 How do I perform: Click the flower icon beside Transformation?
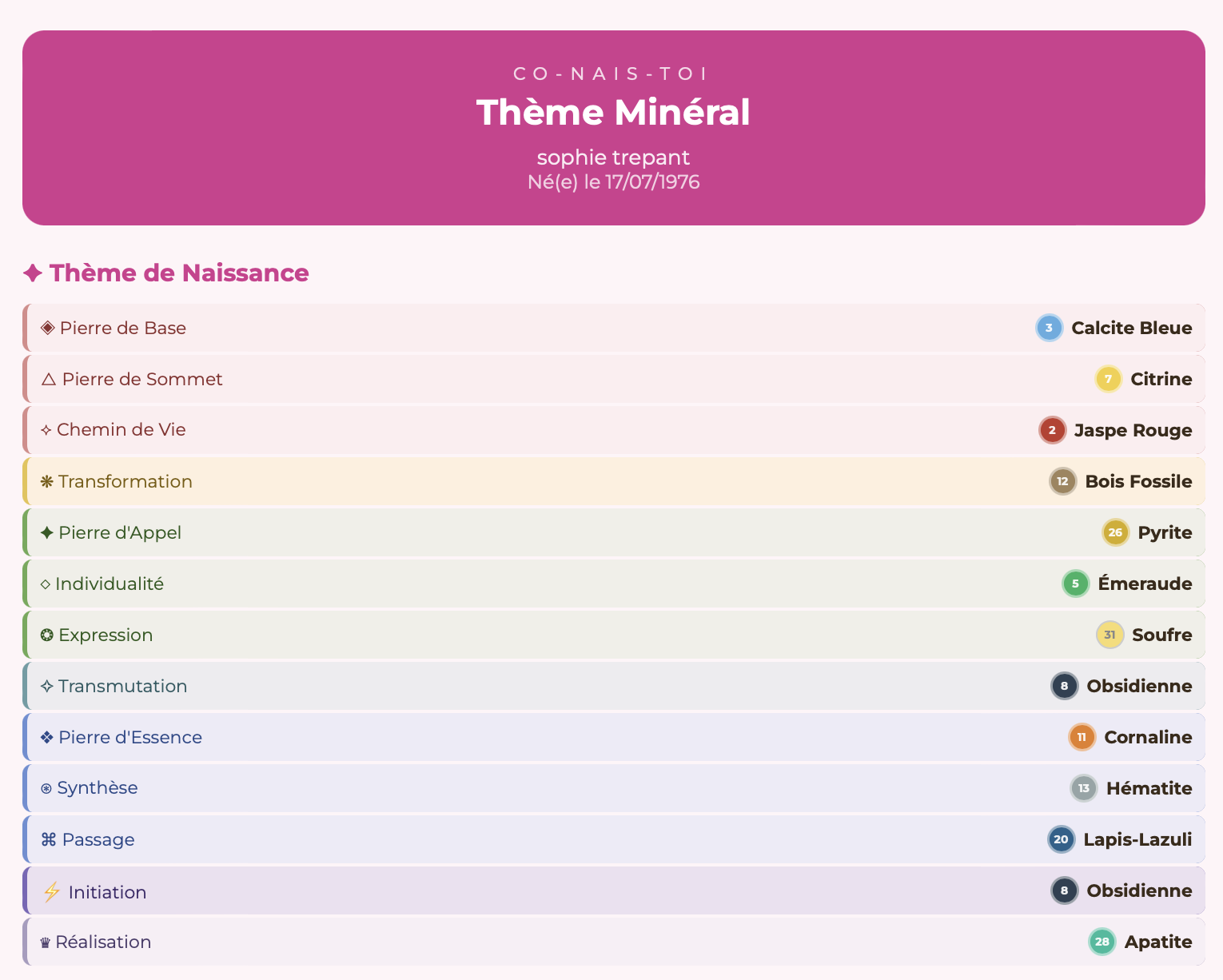[47, 481]
